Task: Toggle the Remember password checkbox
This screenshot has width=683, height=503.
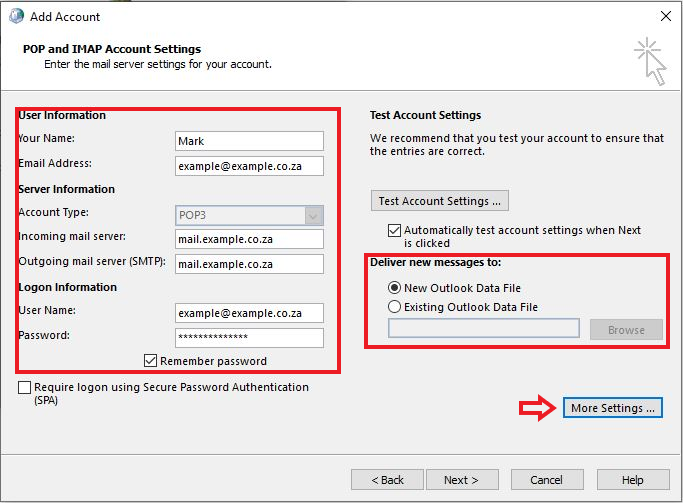Action: pos(150,361)
